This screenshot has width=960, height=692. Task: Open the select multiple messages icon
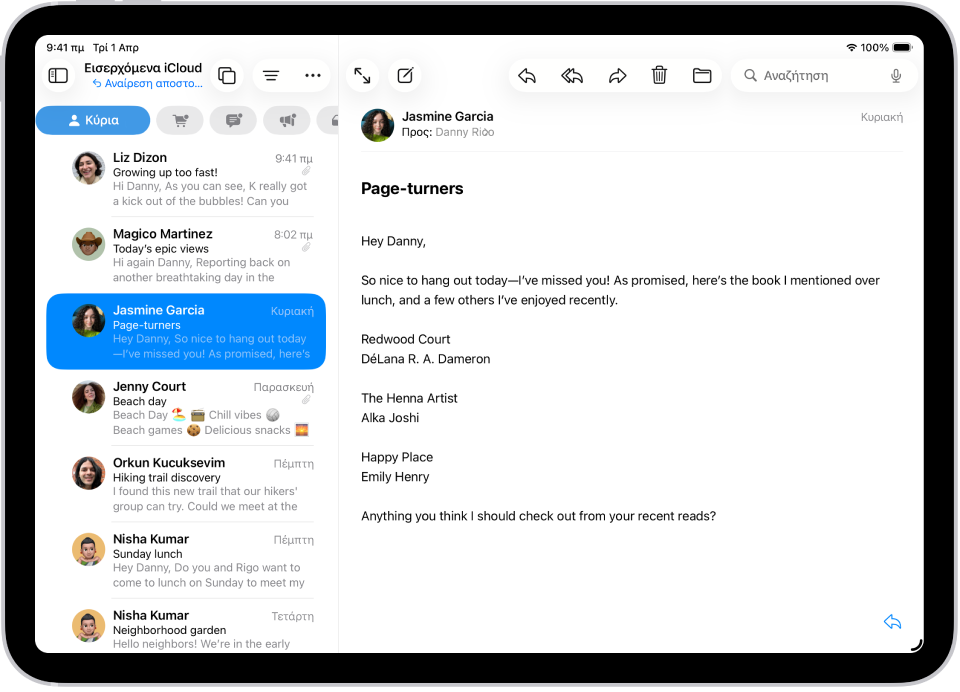point(227,76)
